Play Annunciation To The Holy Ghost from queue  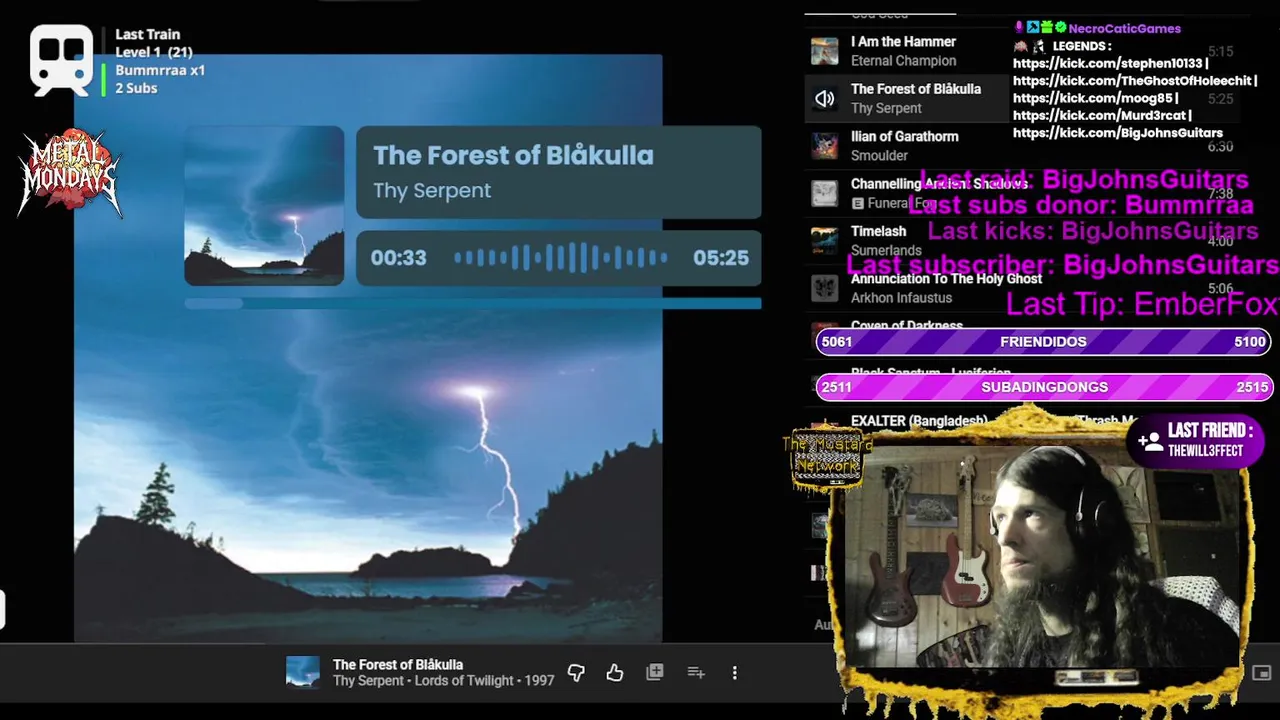[946, 278]
